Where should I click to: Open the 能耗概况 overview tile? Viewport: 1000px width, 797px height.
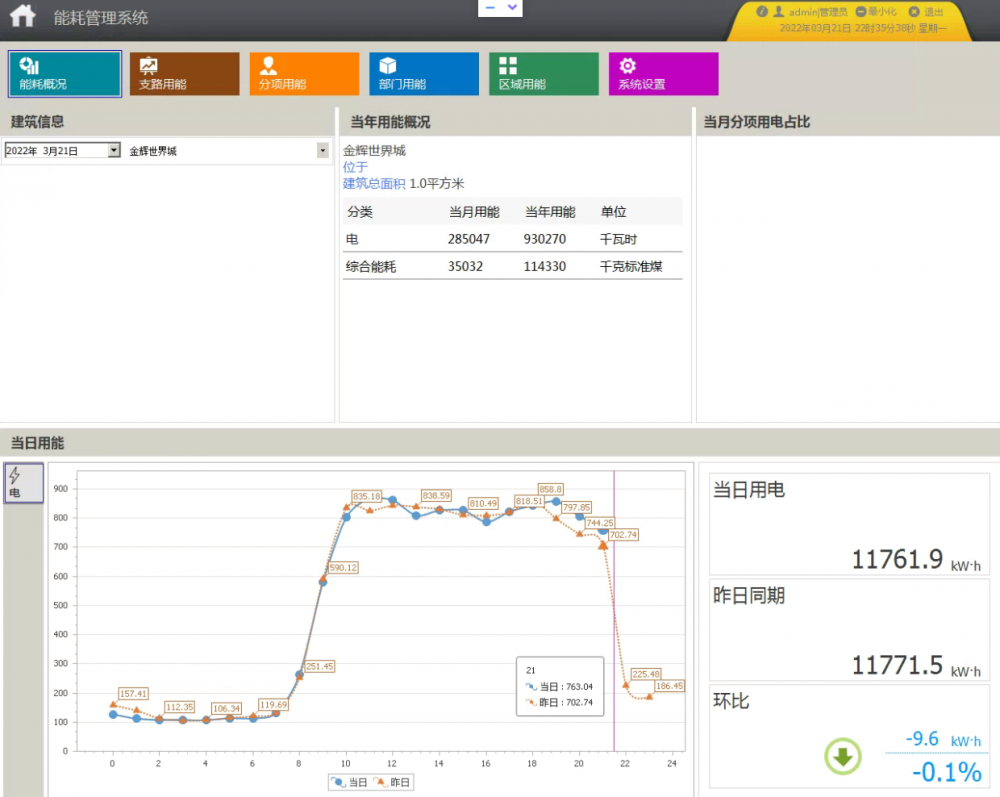click(65, 74)
